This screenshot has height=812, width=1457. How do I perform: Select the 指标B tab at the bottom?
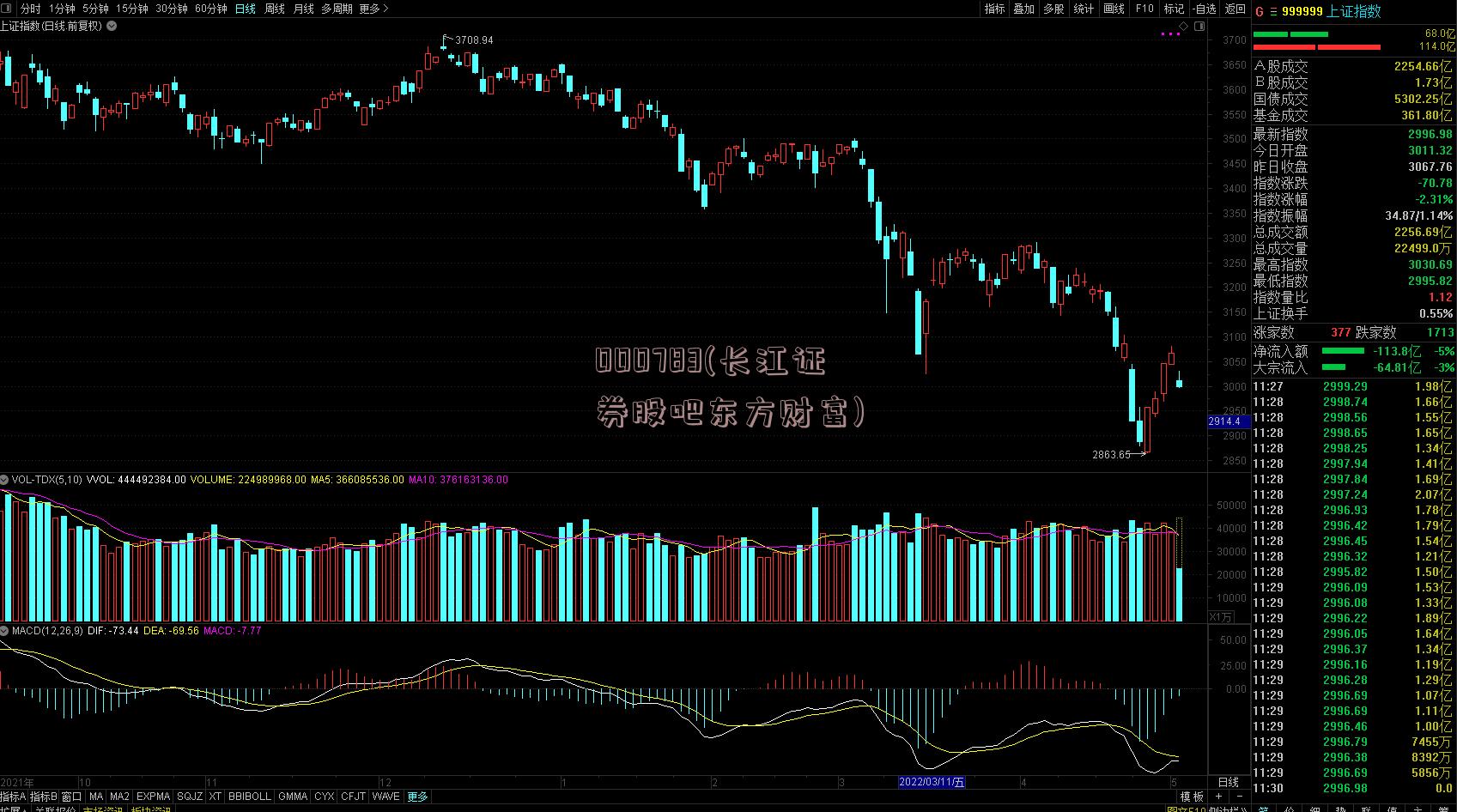point(43,797)
